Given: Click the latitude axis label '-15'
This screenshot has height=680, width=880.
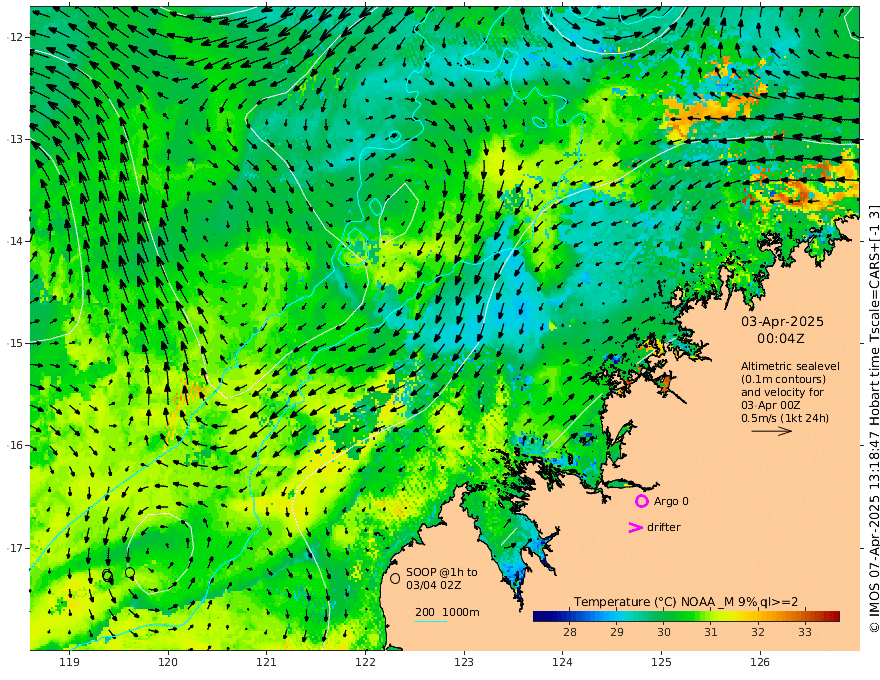Looking at the screenshot, I should pyautogui.click(x=15, y=343).
